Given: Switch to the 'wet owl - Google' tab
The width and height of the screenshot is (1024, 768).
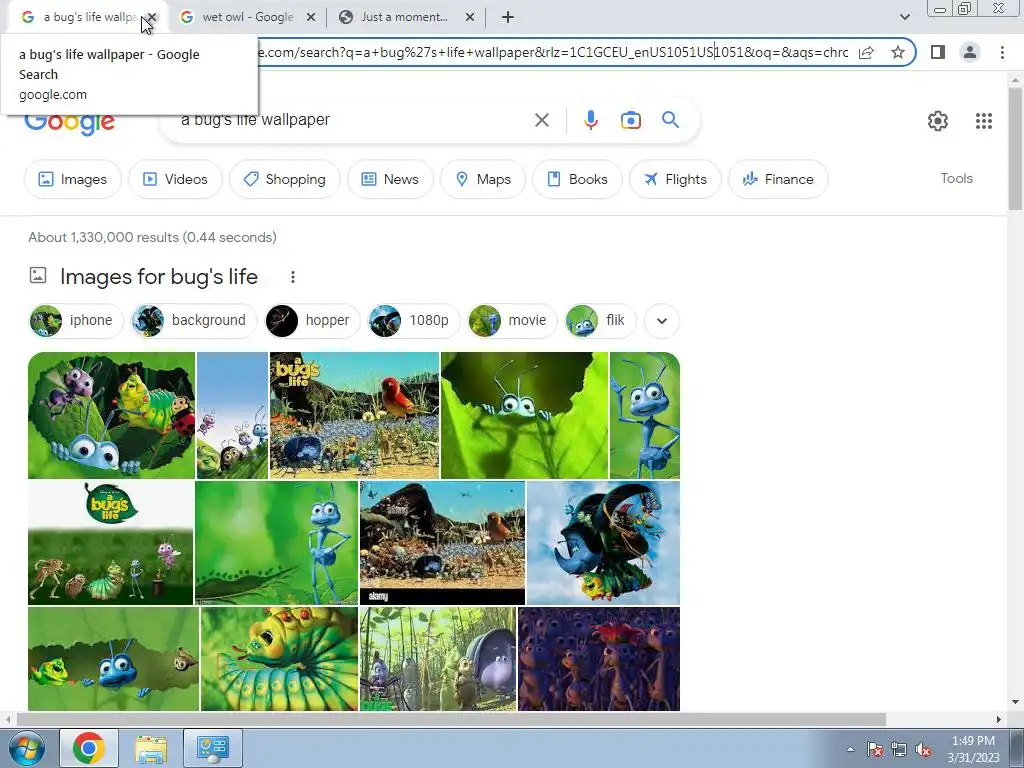Looking at the screenshot, I should click(246, 17).
